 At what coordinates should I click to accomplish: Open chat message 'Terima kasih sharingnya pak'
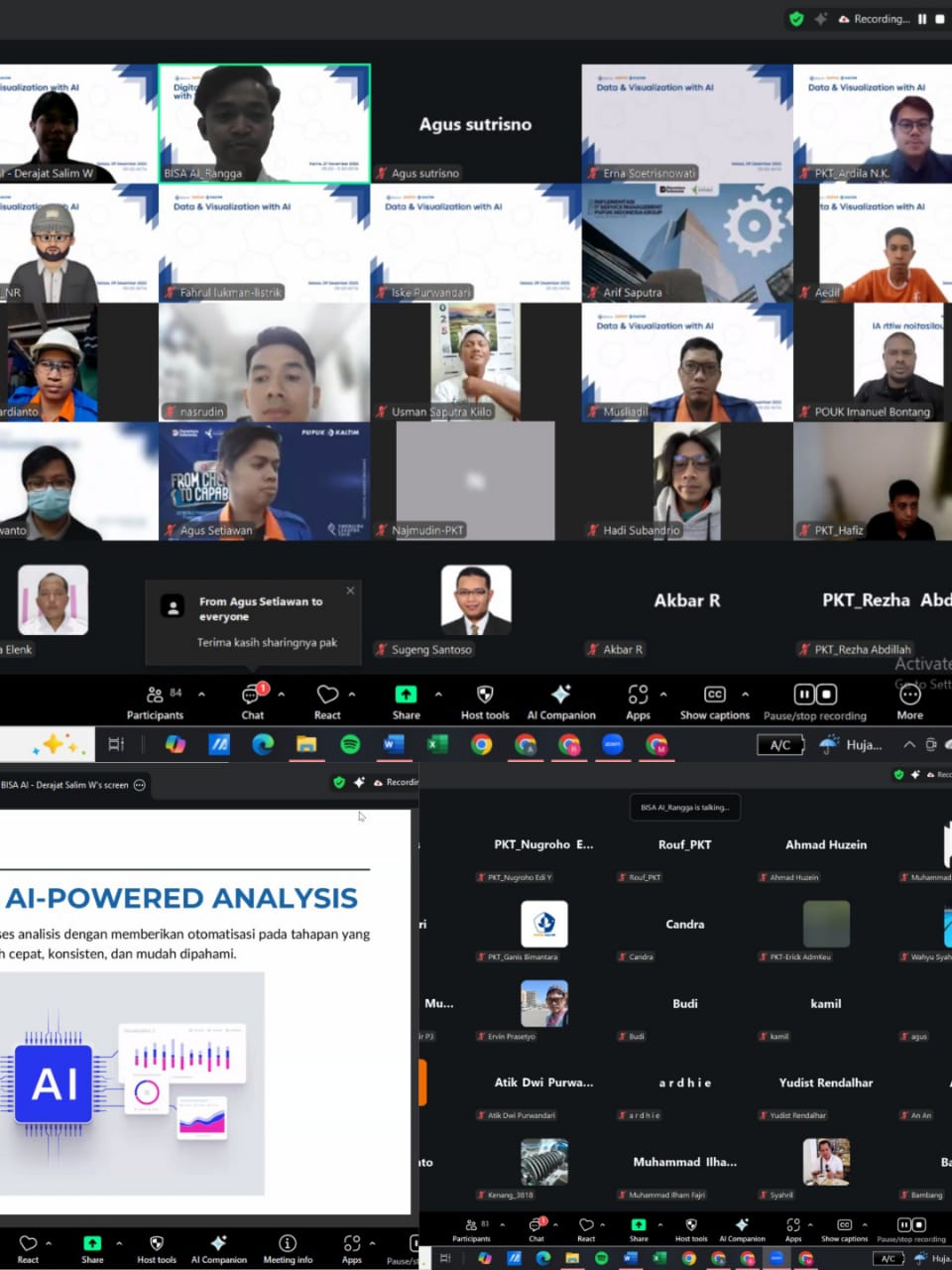[x=267, y=642]
